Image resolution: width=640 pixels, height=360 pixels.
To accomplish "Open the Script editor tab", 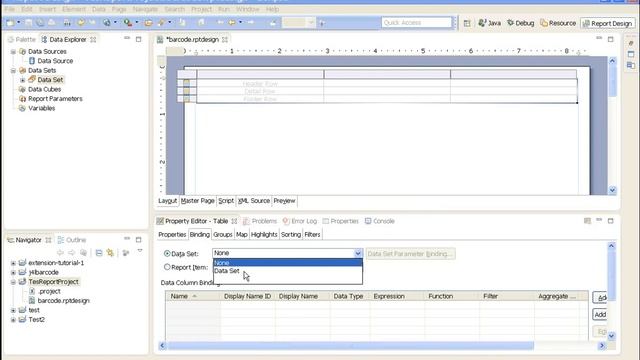I will coord(226,201).
